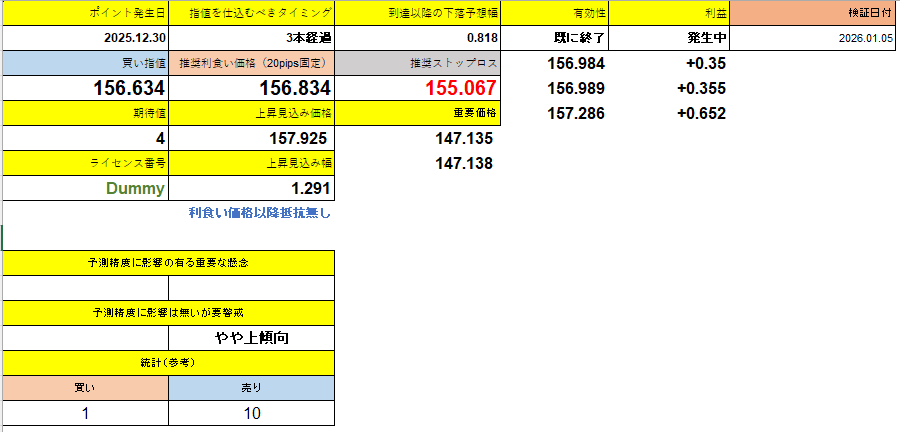Click the 156.634 buy limit value
Image resolution: width=900 pixels, height=432 pixels.
pos(86,88)
